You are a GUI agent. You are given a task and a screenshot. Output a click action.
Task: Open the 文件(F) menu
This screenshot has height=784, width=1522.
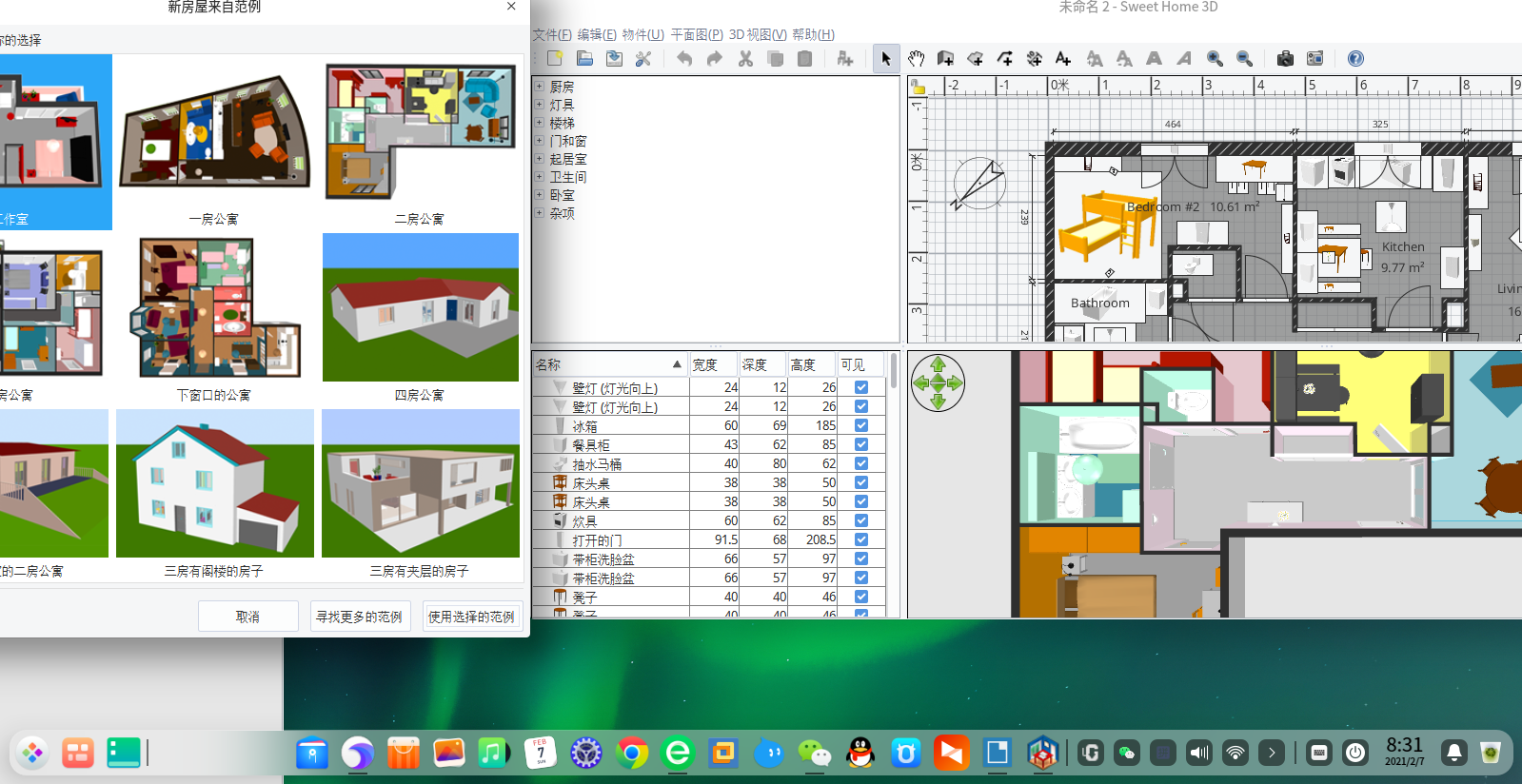(552, 34)
